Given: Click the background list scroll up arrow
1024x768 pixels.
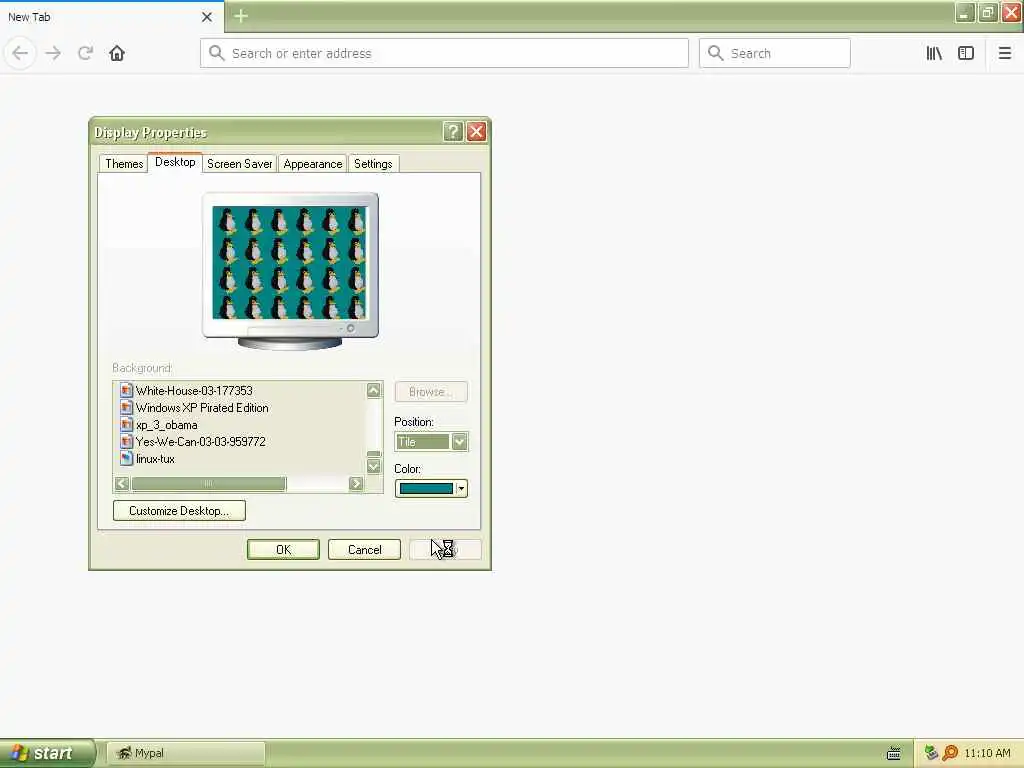Looking at the screenshot, I should 374,391.
